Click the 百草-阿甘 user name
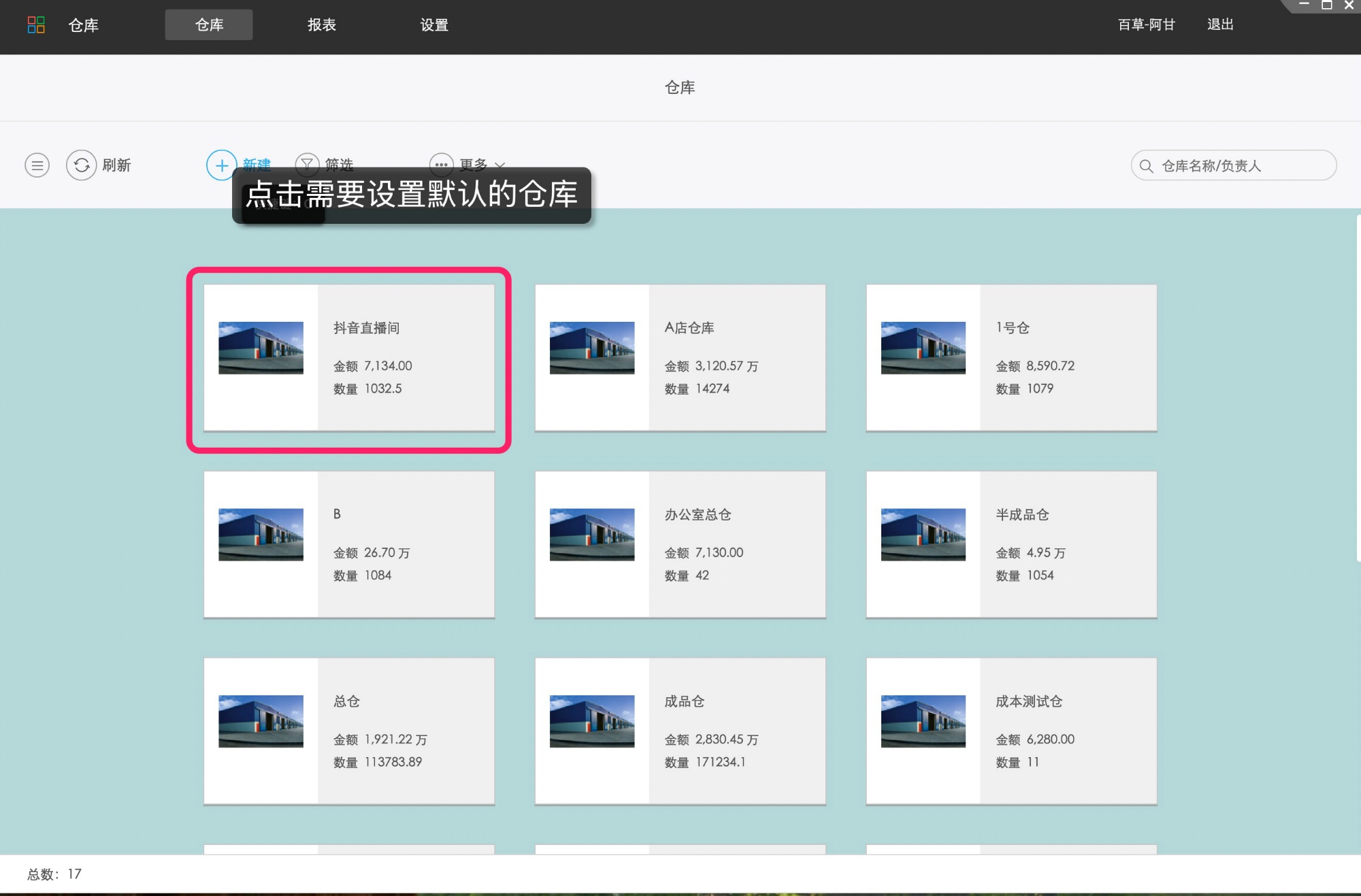 point(1147,24)
